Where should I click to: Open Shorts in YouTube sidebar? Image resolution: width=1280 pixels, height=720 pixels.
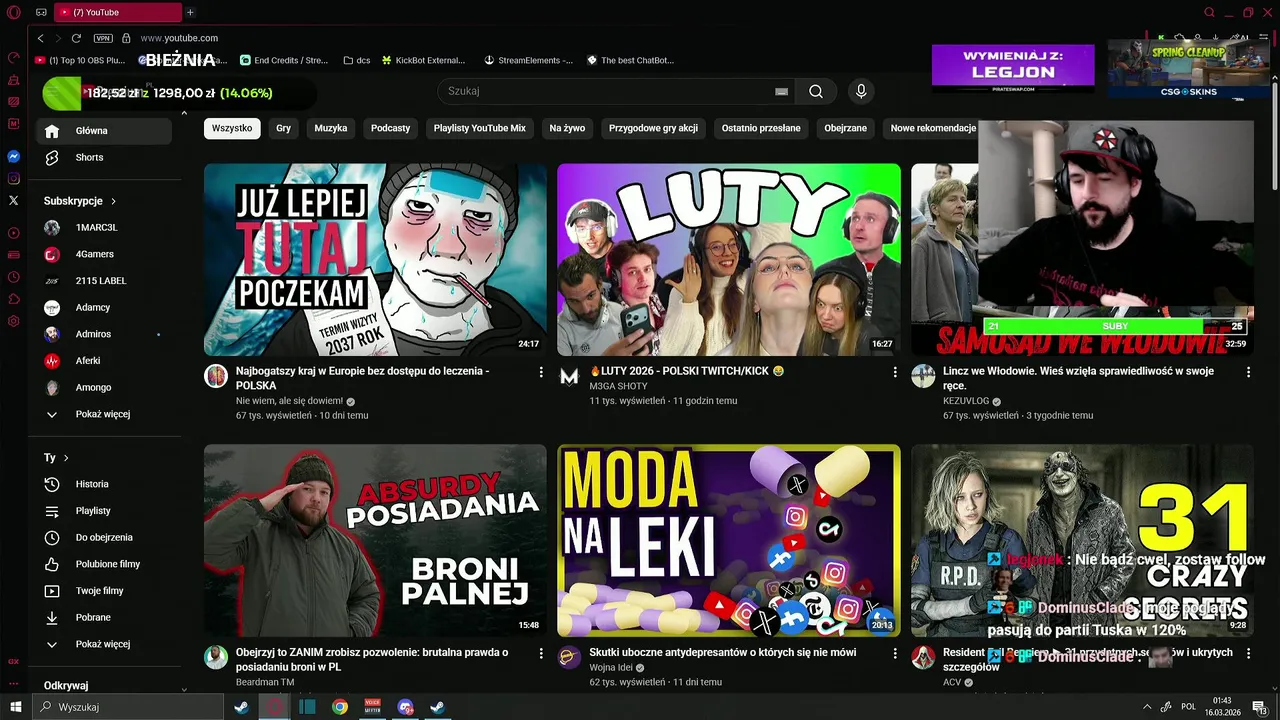coord(104,158)
